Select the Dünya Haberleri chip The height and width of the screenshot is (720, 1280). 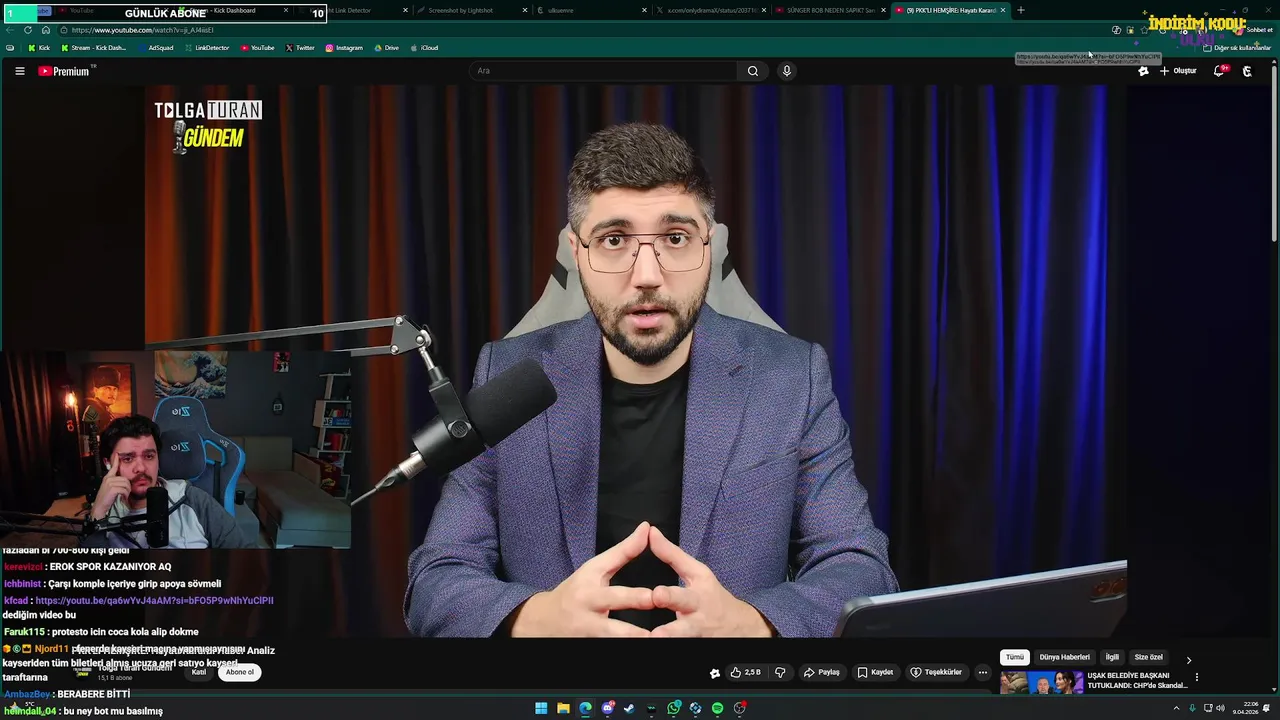[x=1065, y=657]
